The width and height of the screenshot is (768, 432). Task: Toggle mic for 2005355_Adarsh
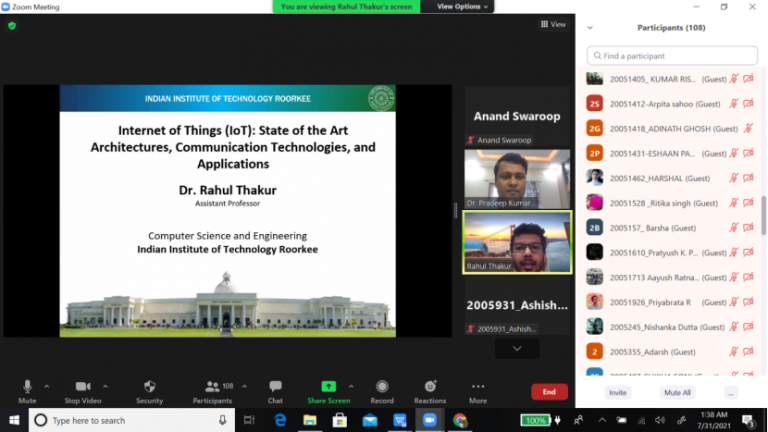734,352
